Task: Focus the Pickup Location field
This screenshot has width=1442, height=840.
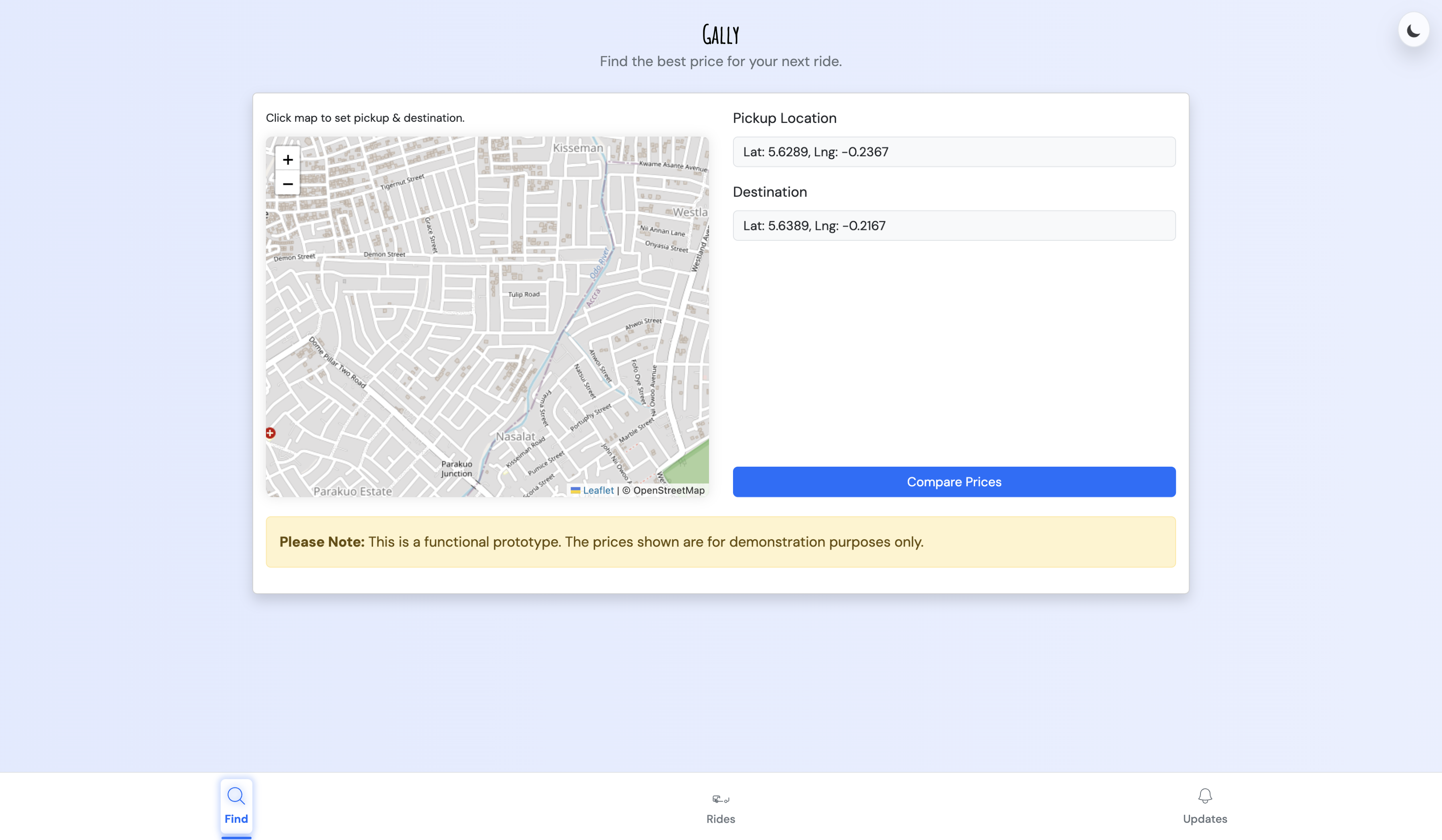Action: coord(954,152)
